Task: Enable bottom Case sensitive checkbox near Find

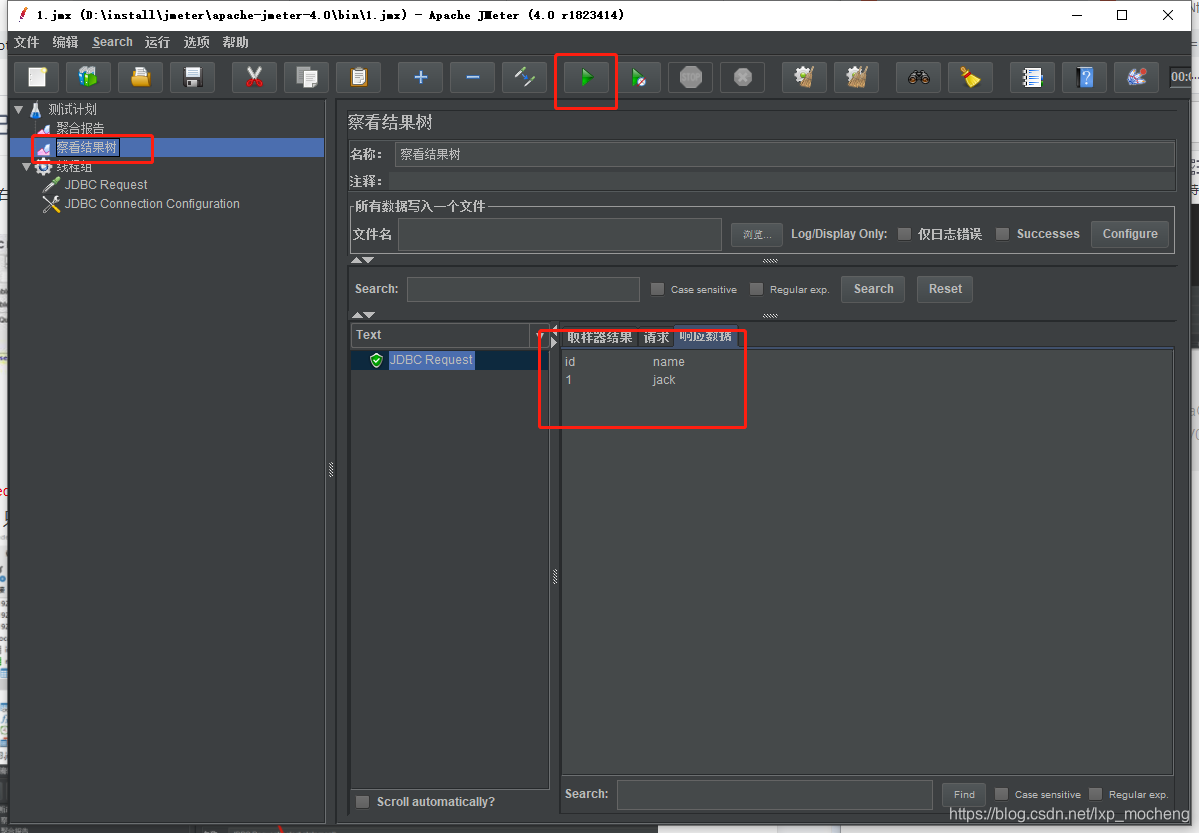Action: pos(1001,794)
